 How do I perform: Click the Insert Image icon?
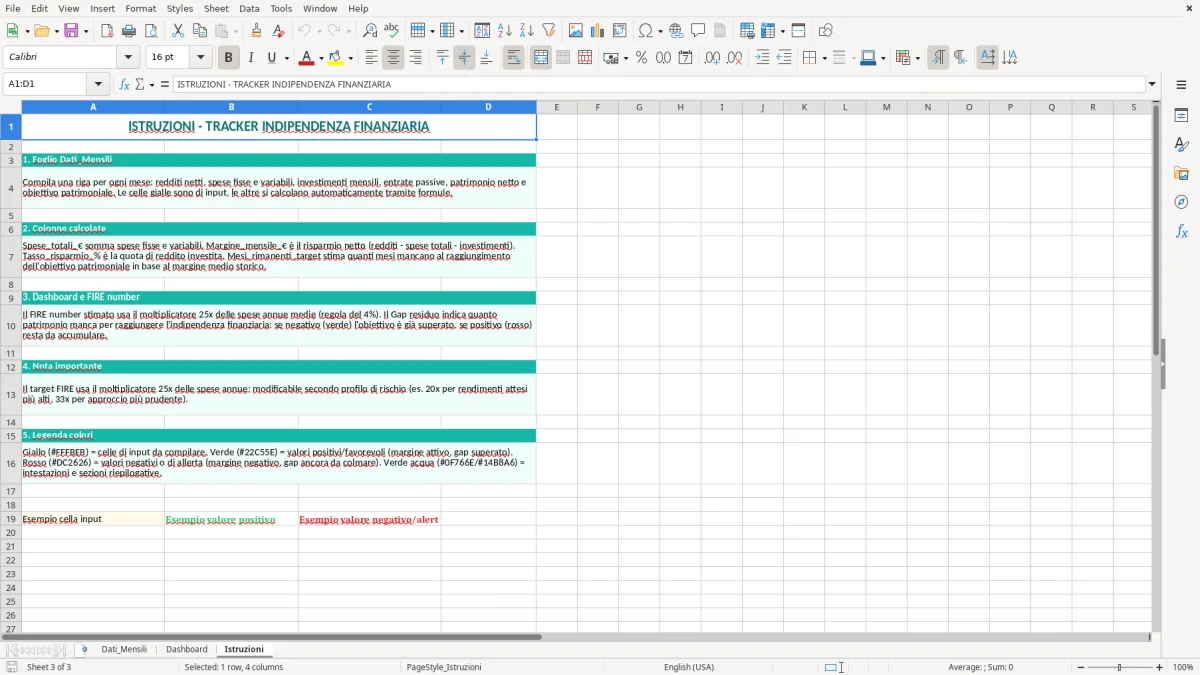576,31
